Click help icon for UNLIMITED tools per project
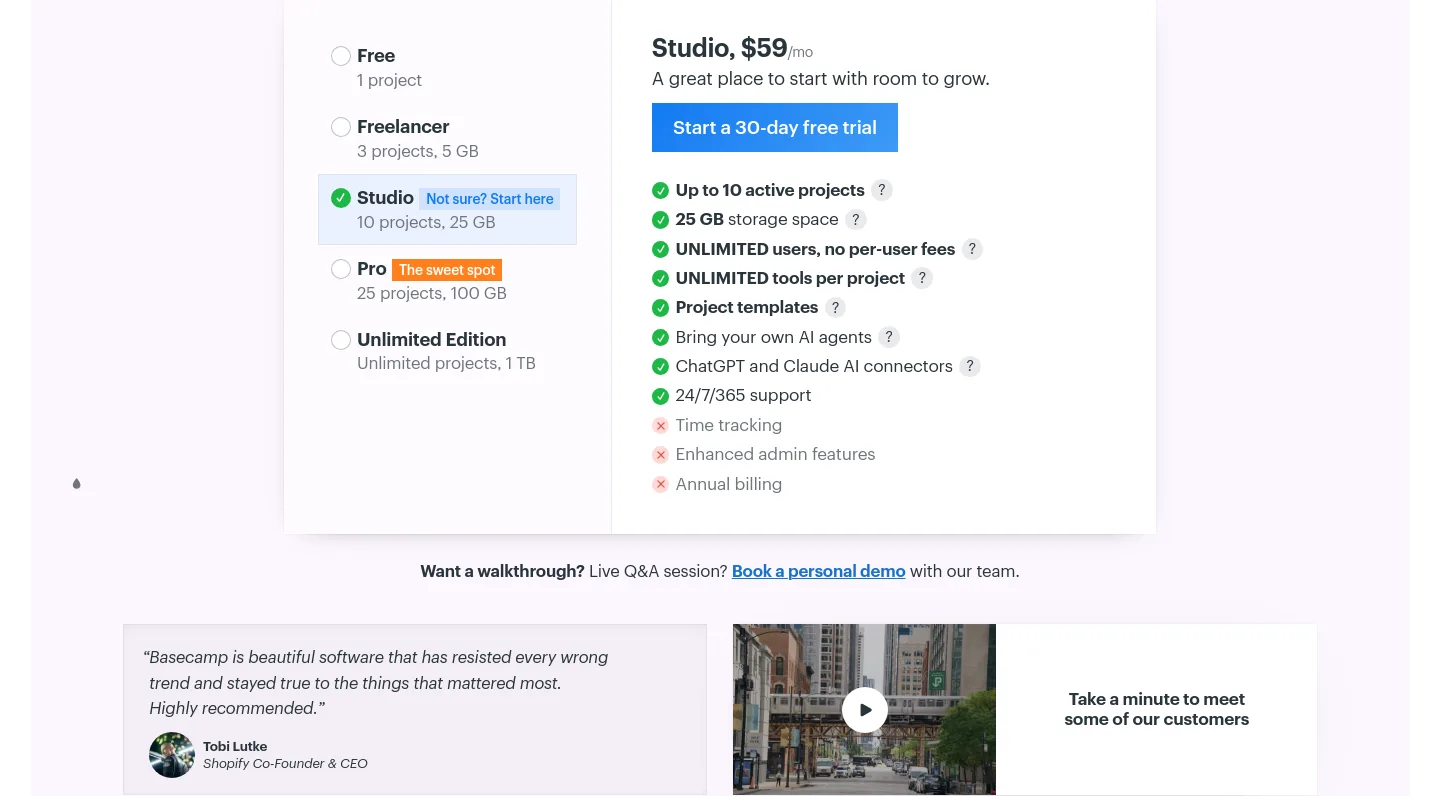The height and width of the screenshot is (796, 1440). coord(921,278)
